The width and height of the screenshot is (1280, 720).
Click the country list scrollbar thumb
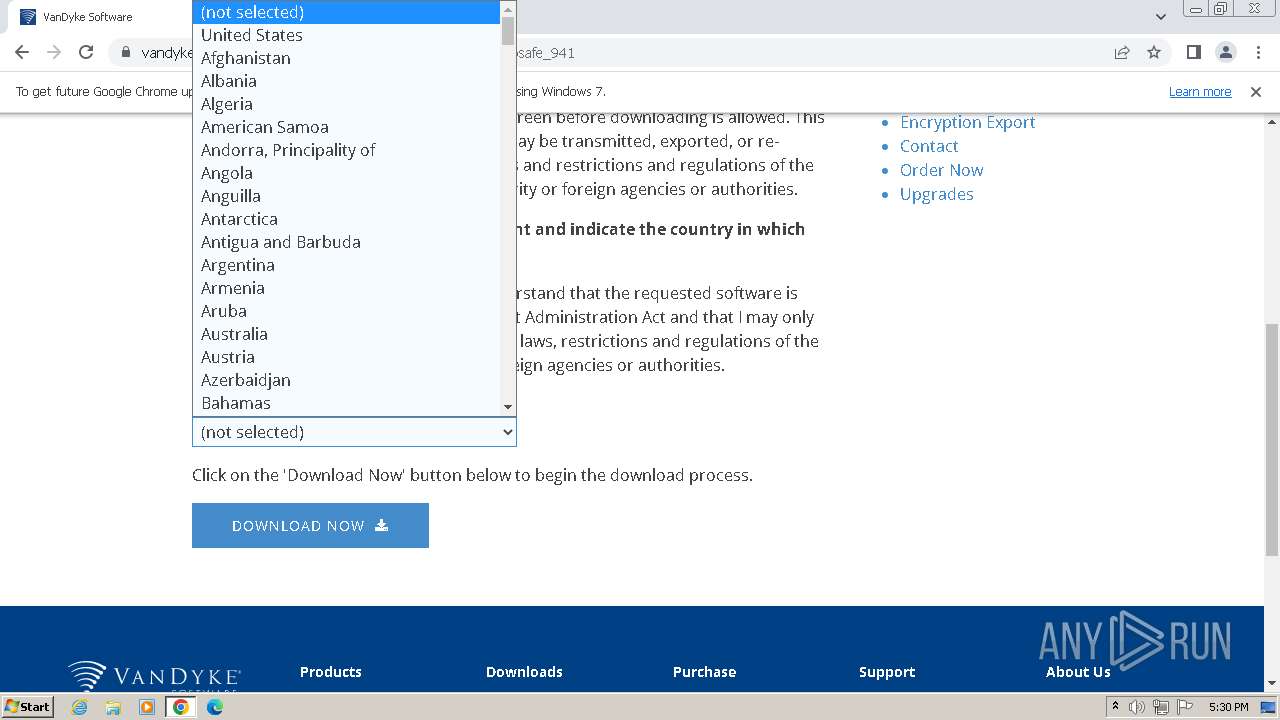point(508,31)
